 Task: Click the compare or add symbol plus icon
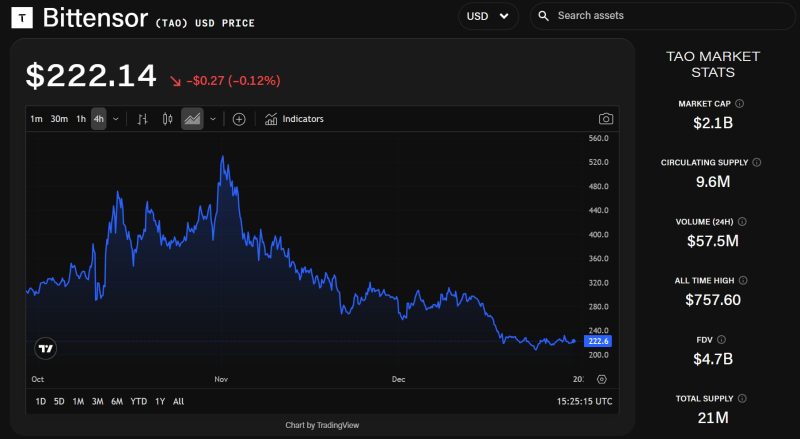239,119
